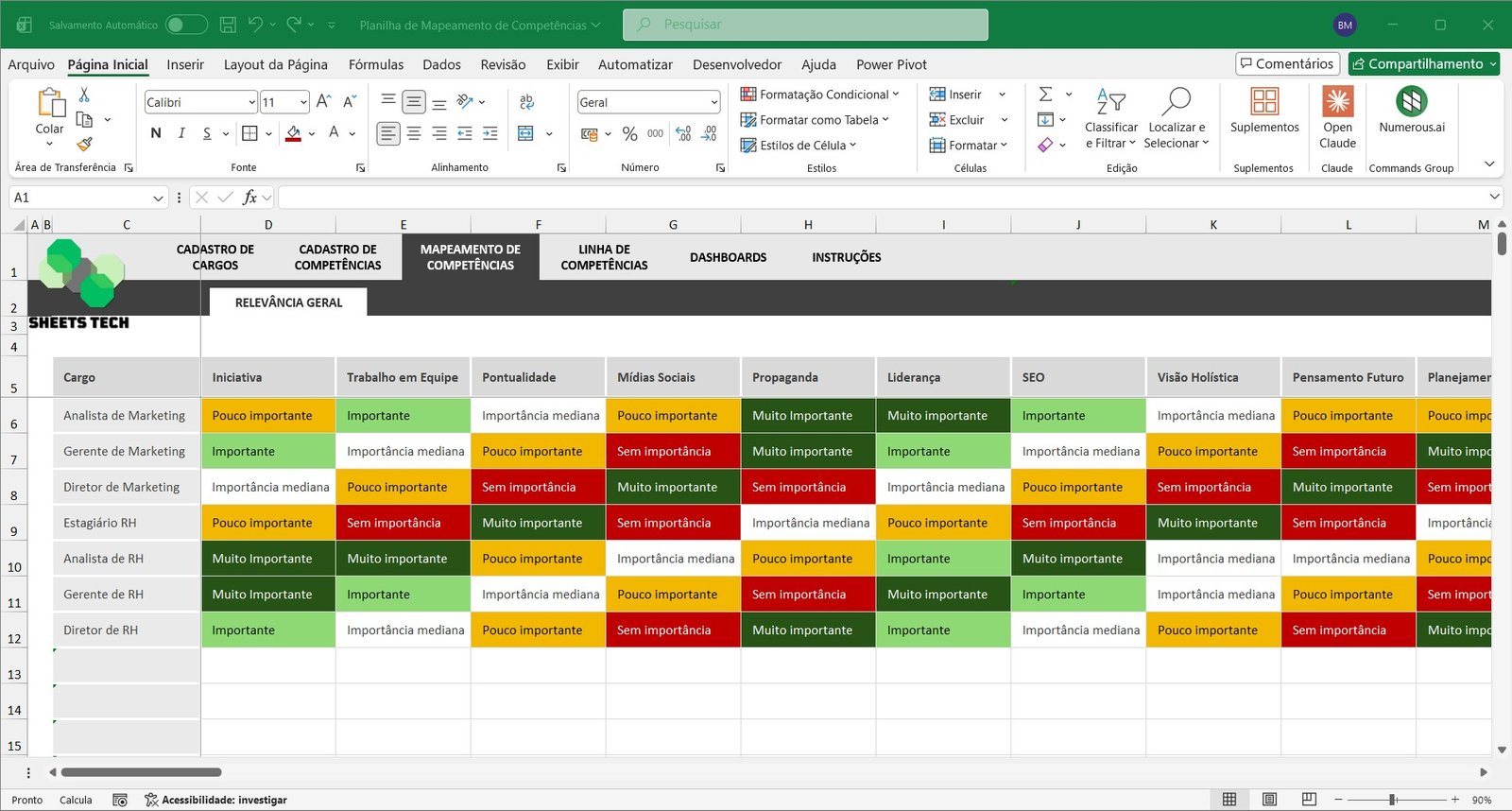Switch to Page Layout view in status bar
The width and height of the screenshot is (1512, 811).
(1269, 800)
